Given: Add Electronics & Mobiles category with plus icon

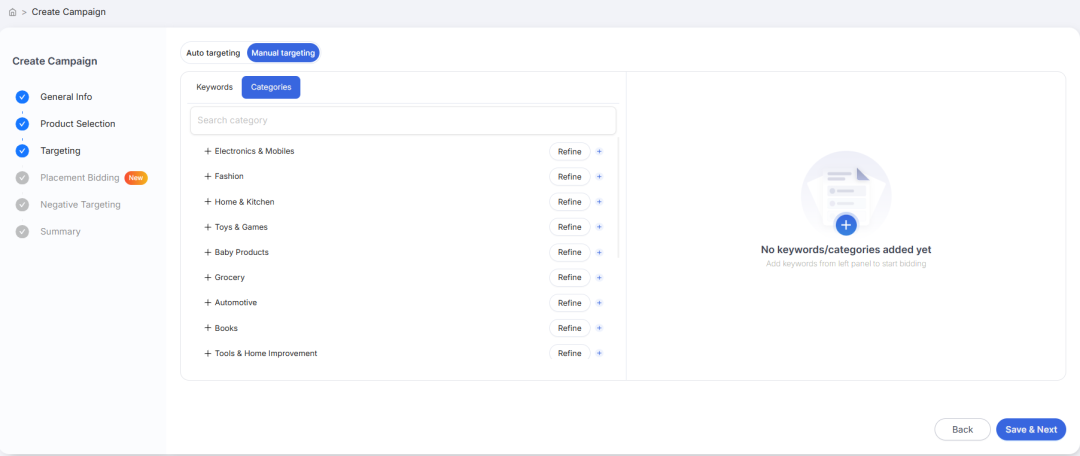Looking at the screenshot, I should [599, 152].
